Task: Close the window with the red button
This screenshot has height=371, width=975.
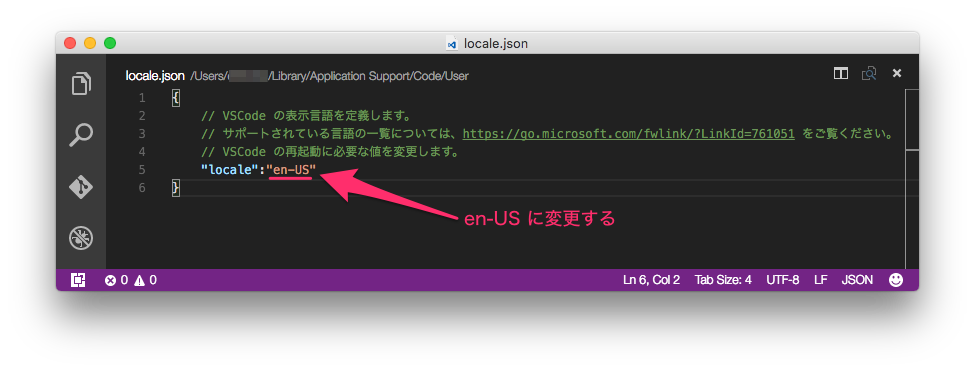Action: coord(70,44)
